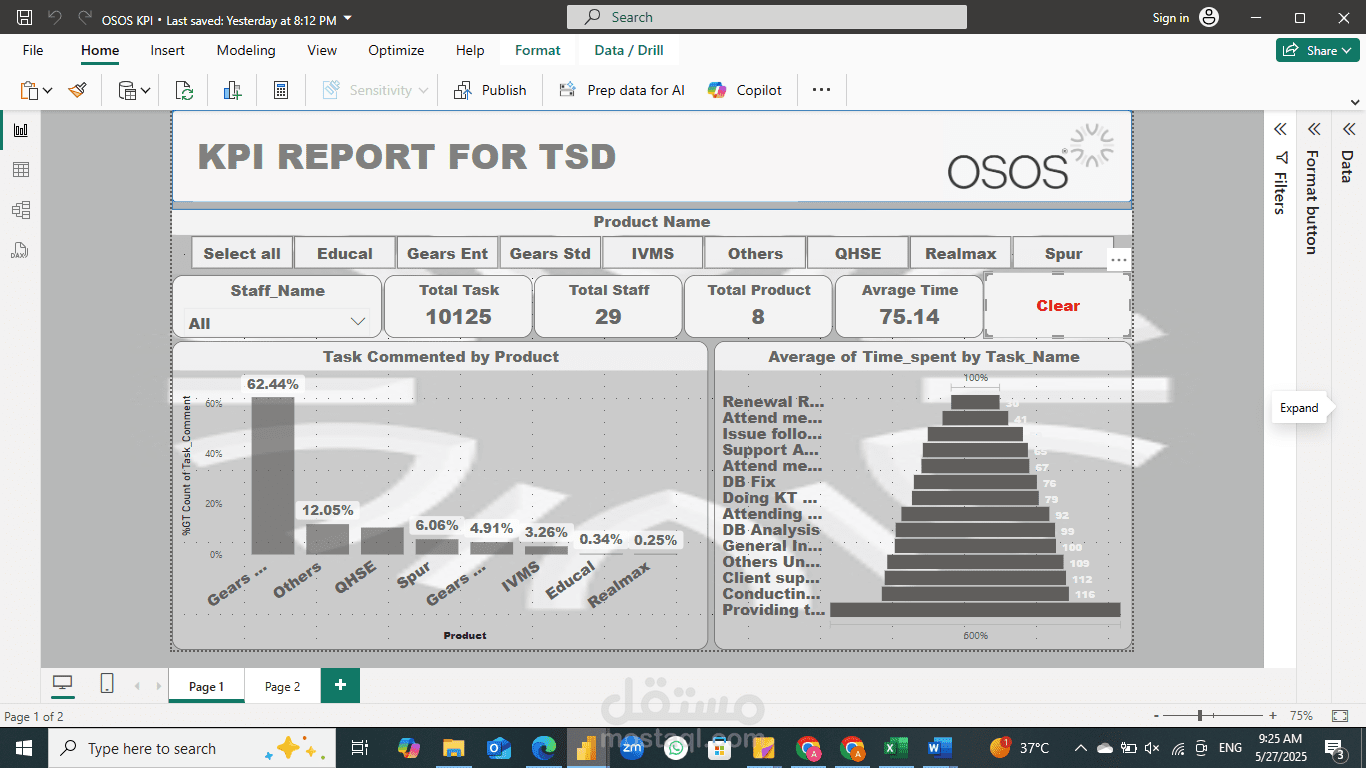Click the Save icon in title bar
Image resolution: width=1366 pixels, height=768 pixels.
pyautogui.click(x=25, y=18)
